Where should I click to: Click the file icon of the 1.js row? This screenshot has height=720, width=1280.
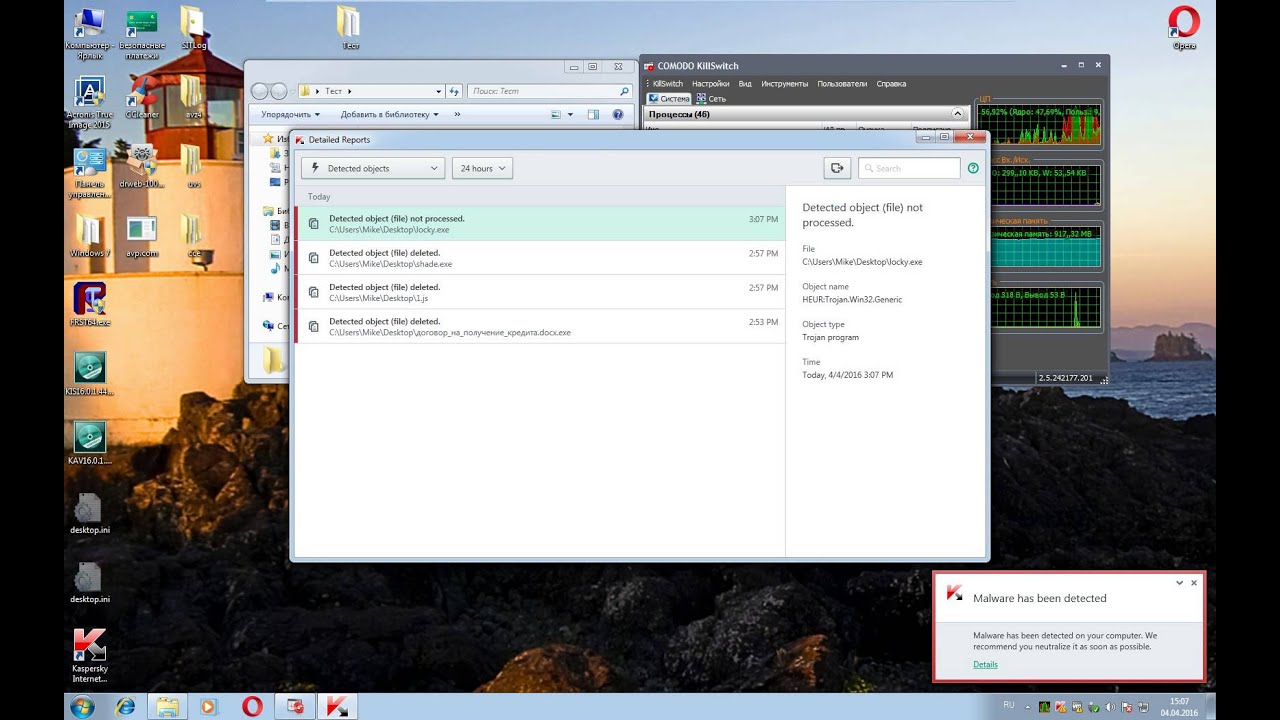point(313,292)
